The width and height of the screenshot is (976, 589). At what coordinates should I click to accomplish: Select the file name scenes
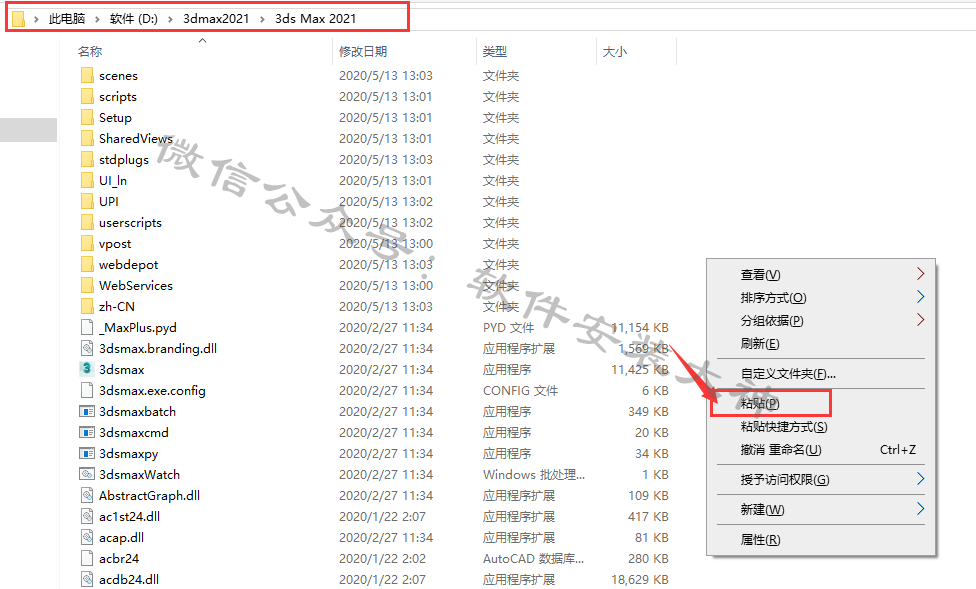pyautogui.click(x=118, y=76)
